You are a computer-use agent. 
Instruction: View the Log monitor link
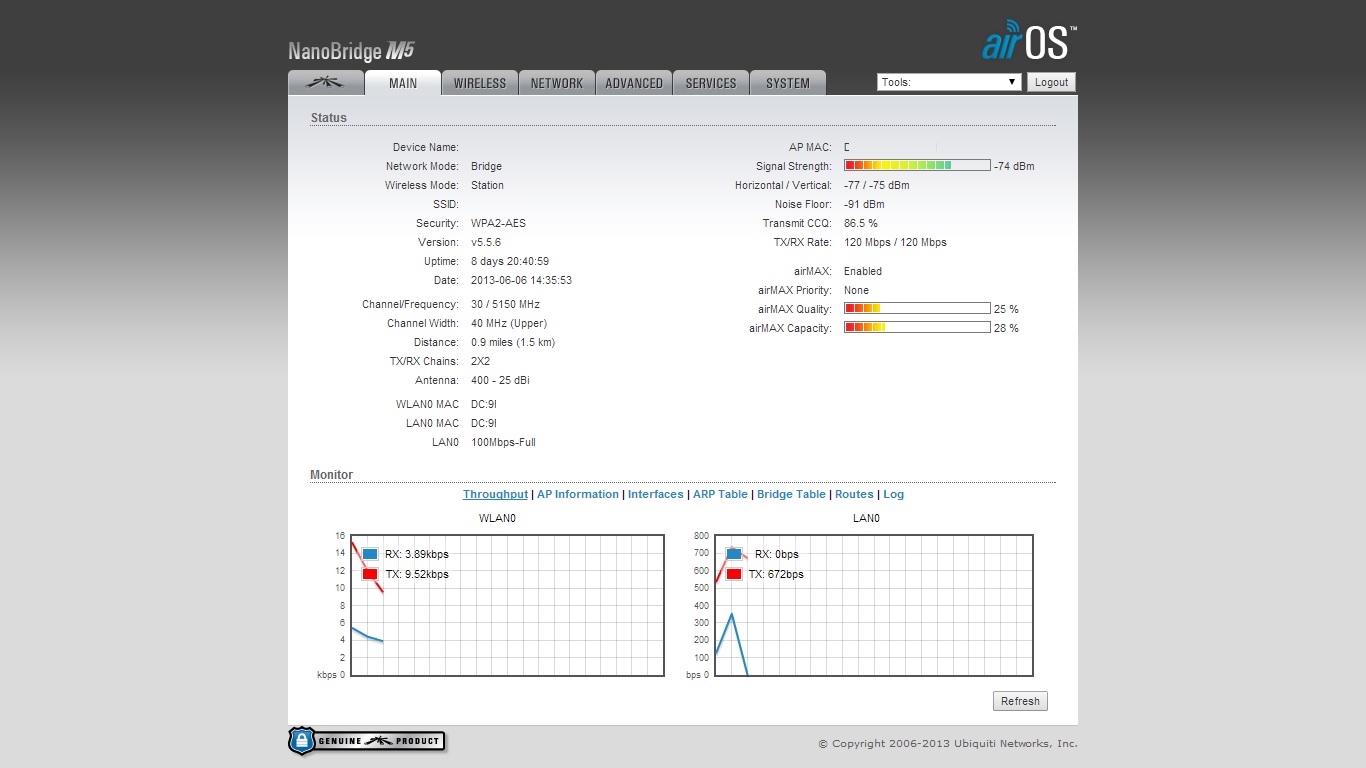[893, 494]
